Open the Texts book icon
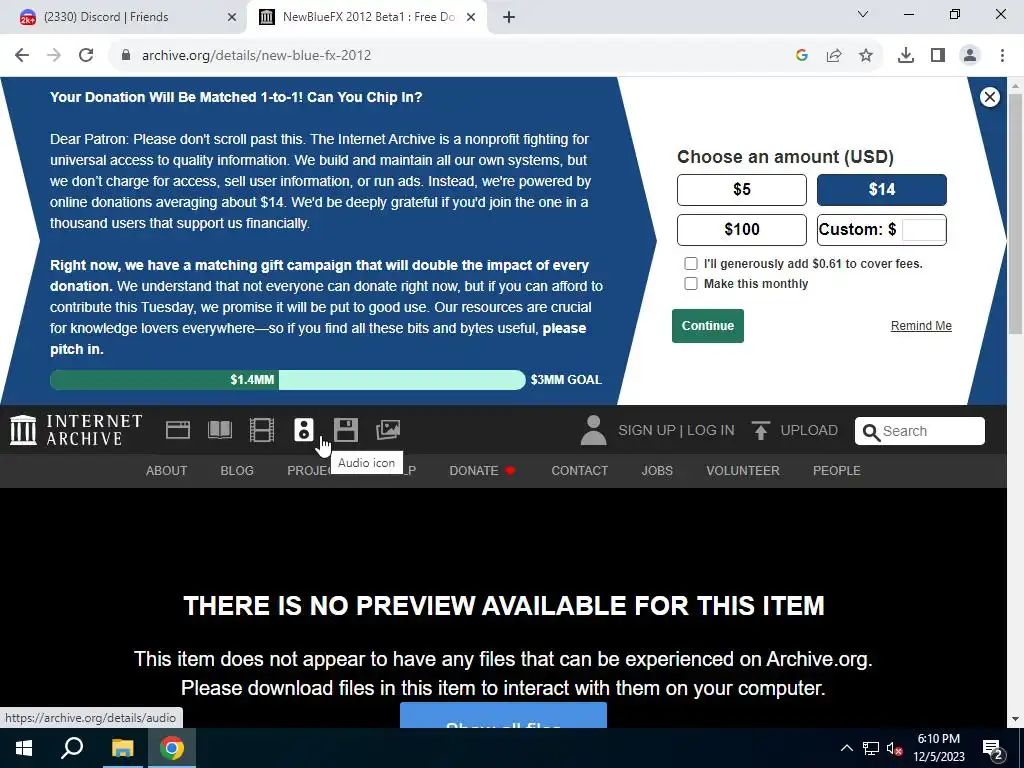 tap(219, 430)
